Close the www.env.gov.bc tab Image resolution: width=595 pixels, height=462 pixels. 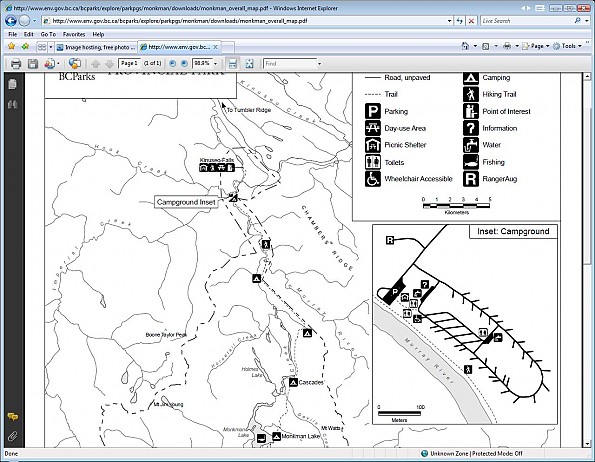[215, 47]
